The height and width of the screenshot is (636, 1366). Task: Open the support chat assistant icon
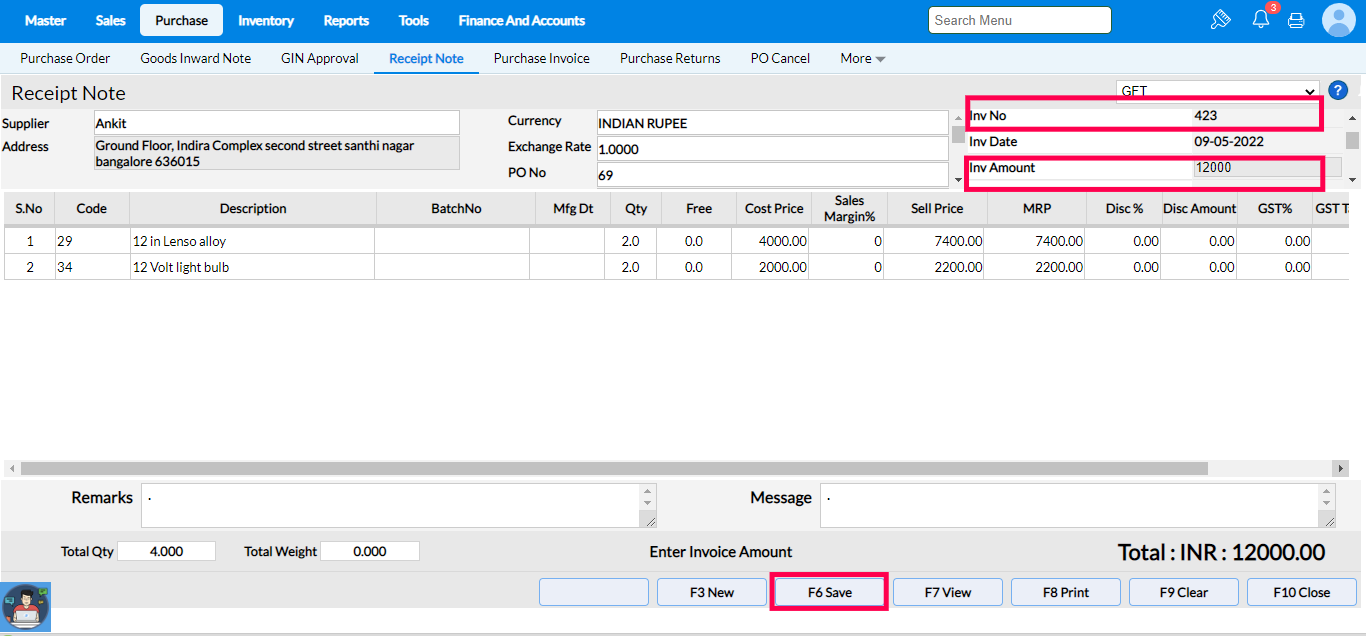(26, 607)
